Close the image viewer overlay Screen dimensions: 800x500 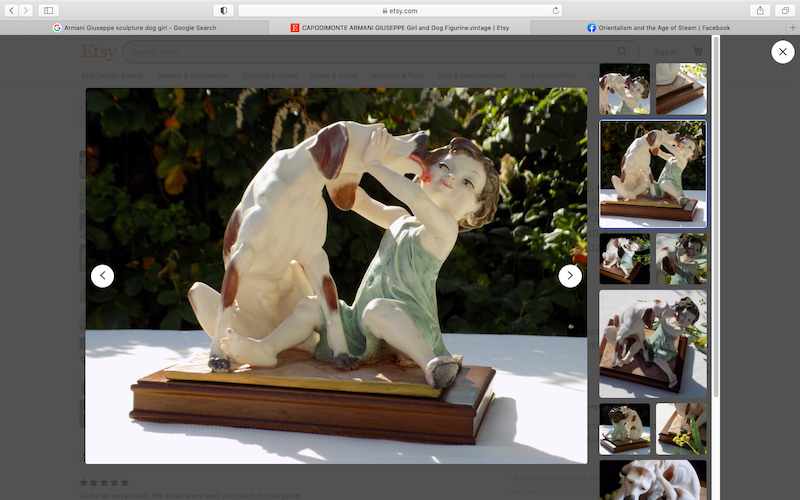click(783, 52)
